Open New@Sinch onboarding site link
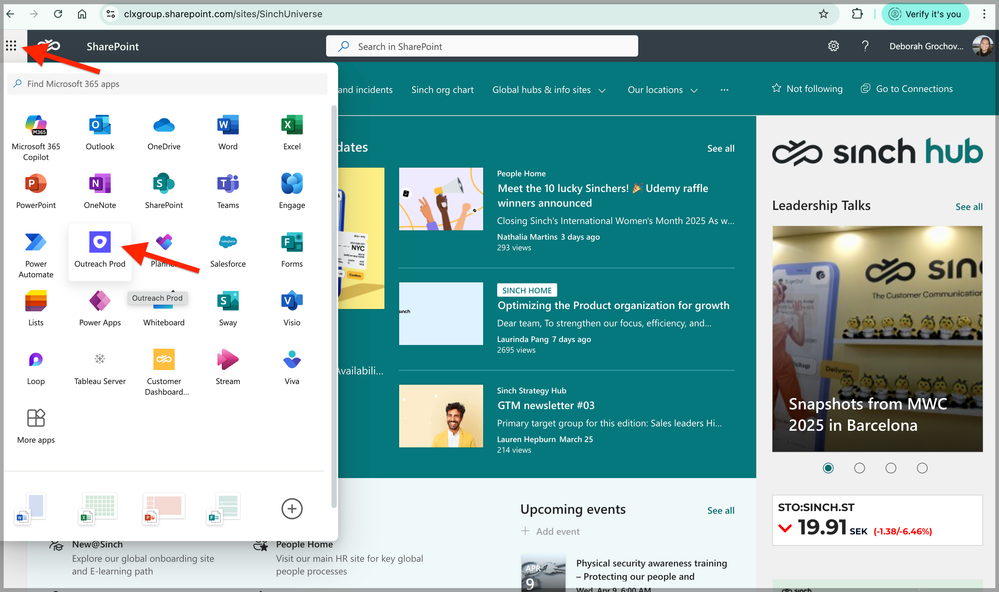Image resolution: width=999 pixels, height=592 pixels. 97,544
